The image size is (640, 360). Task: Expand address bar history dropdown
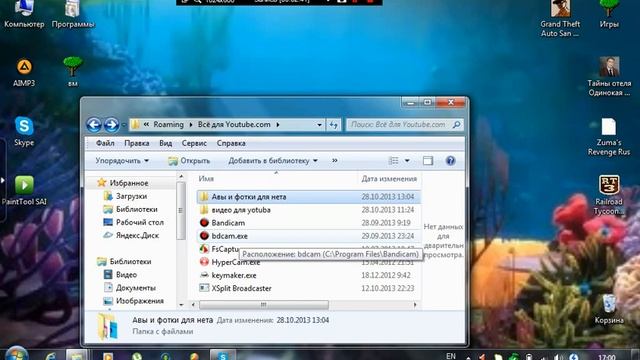[x=320, y=125]
